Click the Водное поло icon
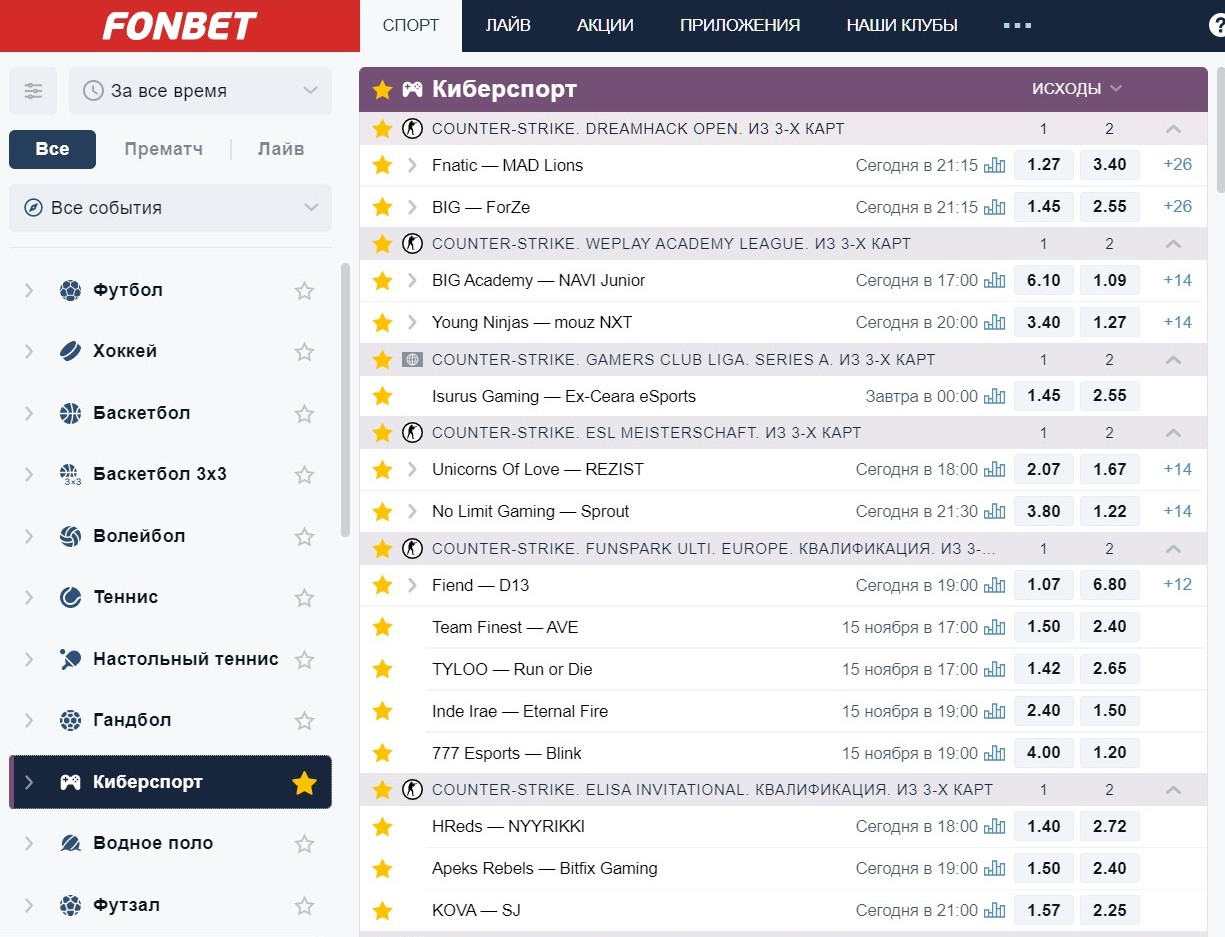Screen dimensions: 1225x937 pos(70,843)
